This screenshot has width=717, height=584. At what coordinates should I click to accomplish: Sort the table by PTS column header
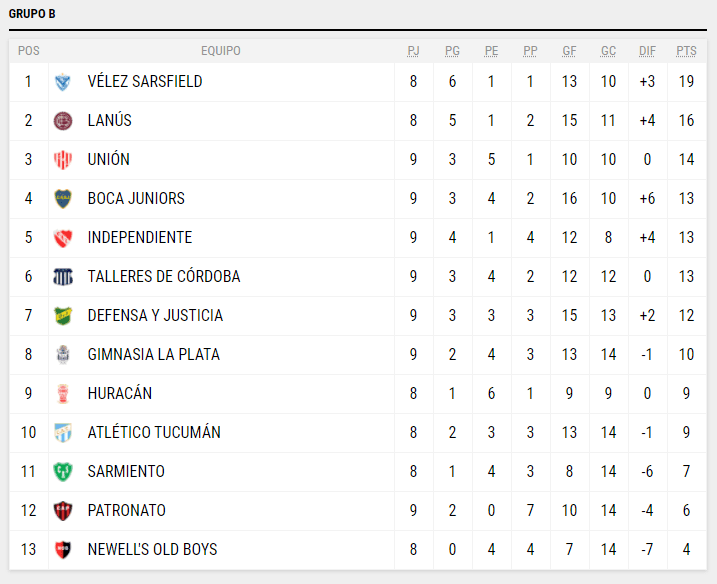pos(686,51)
